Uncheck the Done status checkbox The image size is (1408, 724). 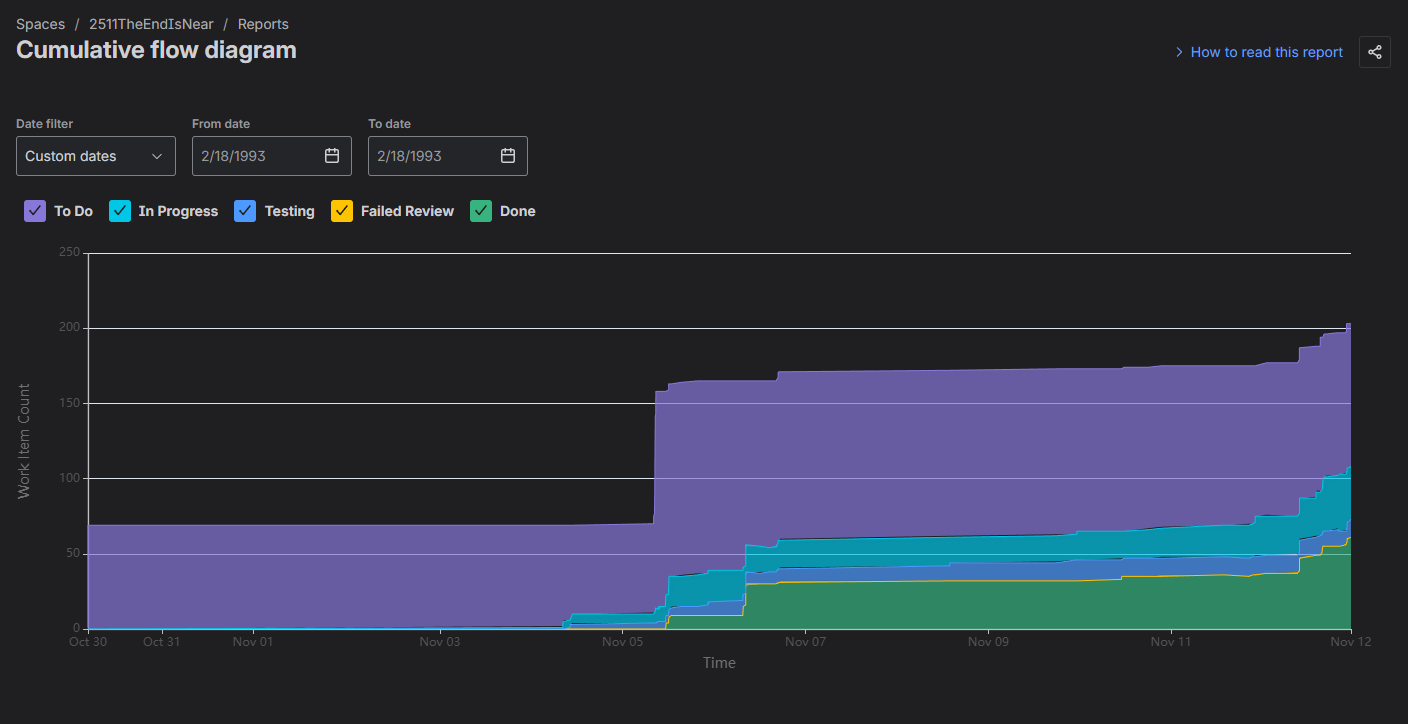(481, 211)
